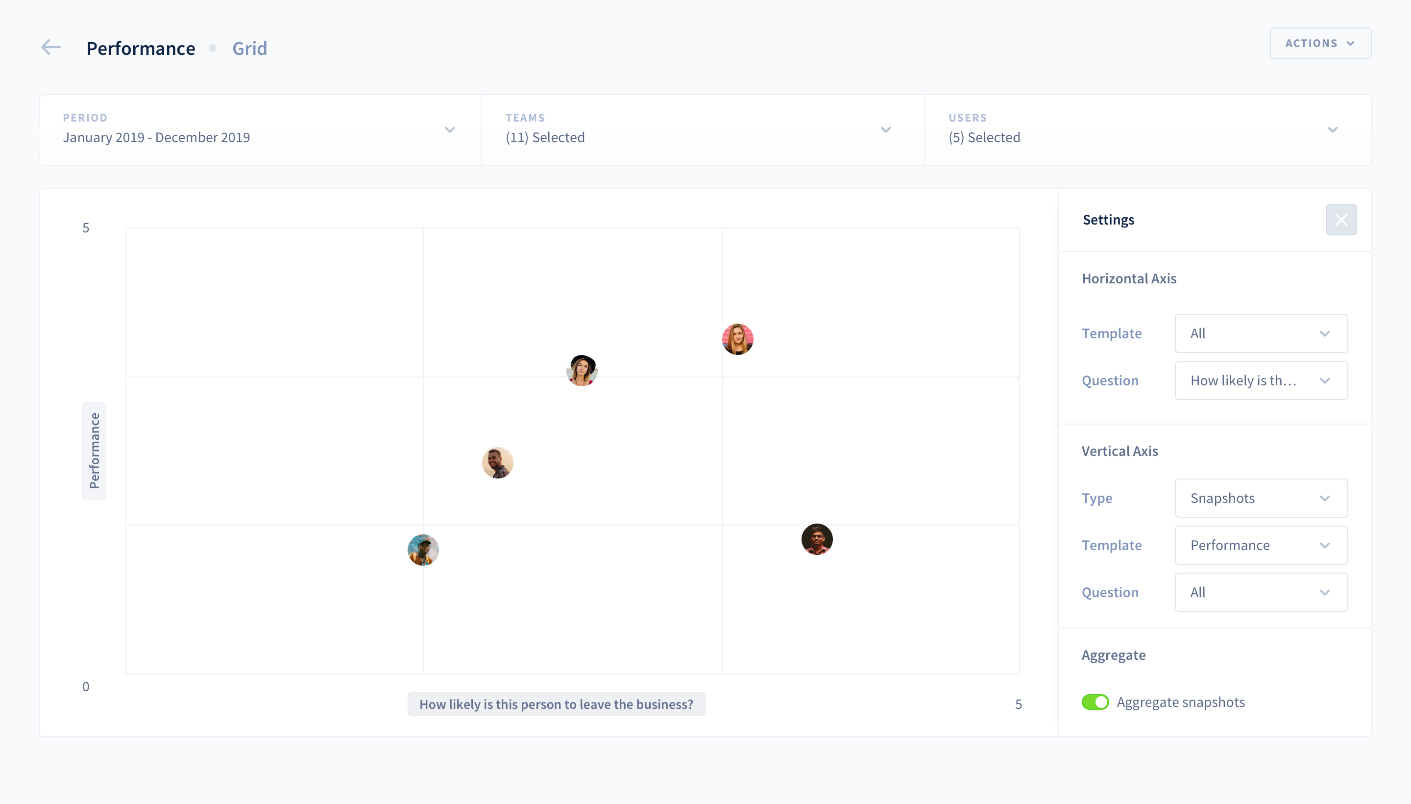Go back using the left arrow icon
The image size is (1411, 804).
(x=51, y=48)
